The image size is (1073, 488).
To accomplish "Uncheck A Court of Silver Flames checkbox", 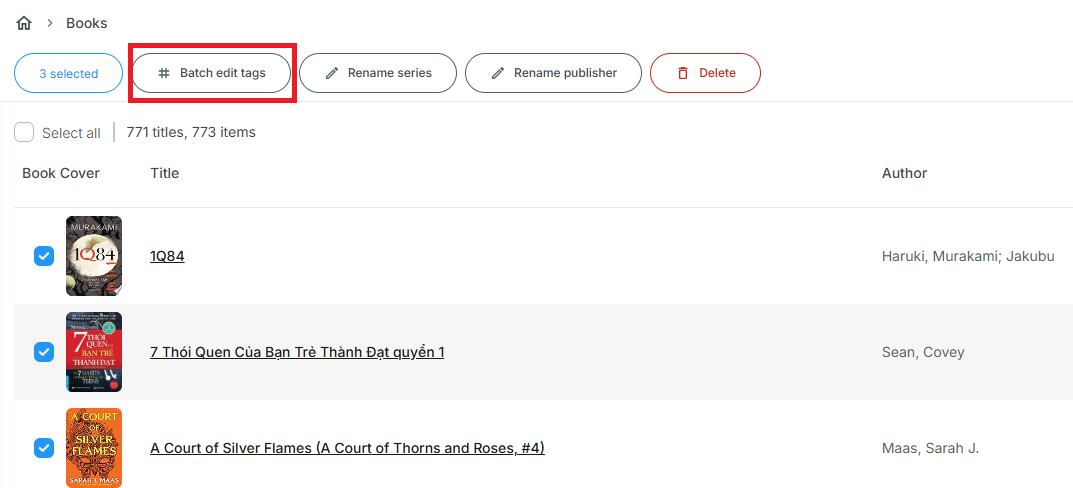I will coord(44,448).
